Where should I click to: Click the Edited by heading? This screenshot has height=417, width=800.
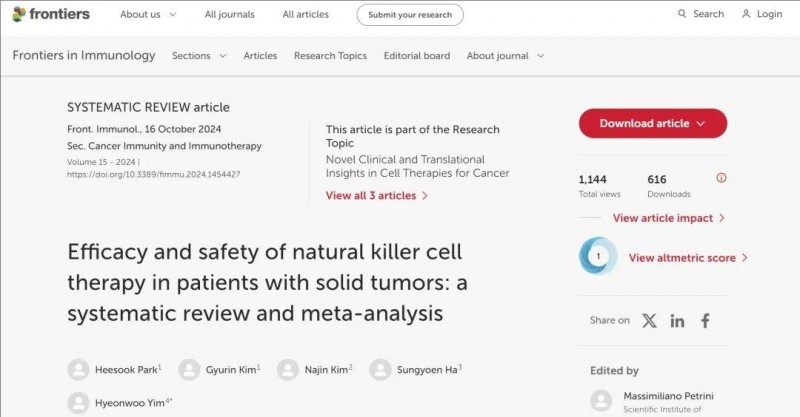point(614,371)
